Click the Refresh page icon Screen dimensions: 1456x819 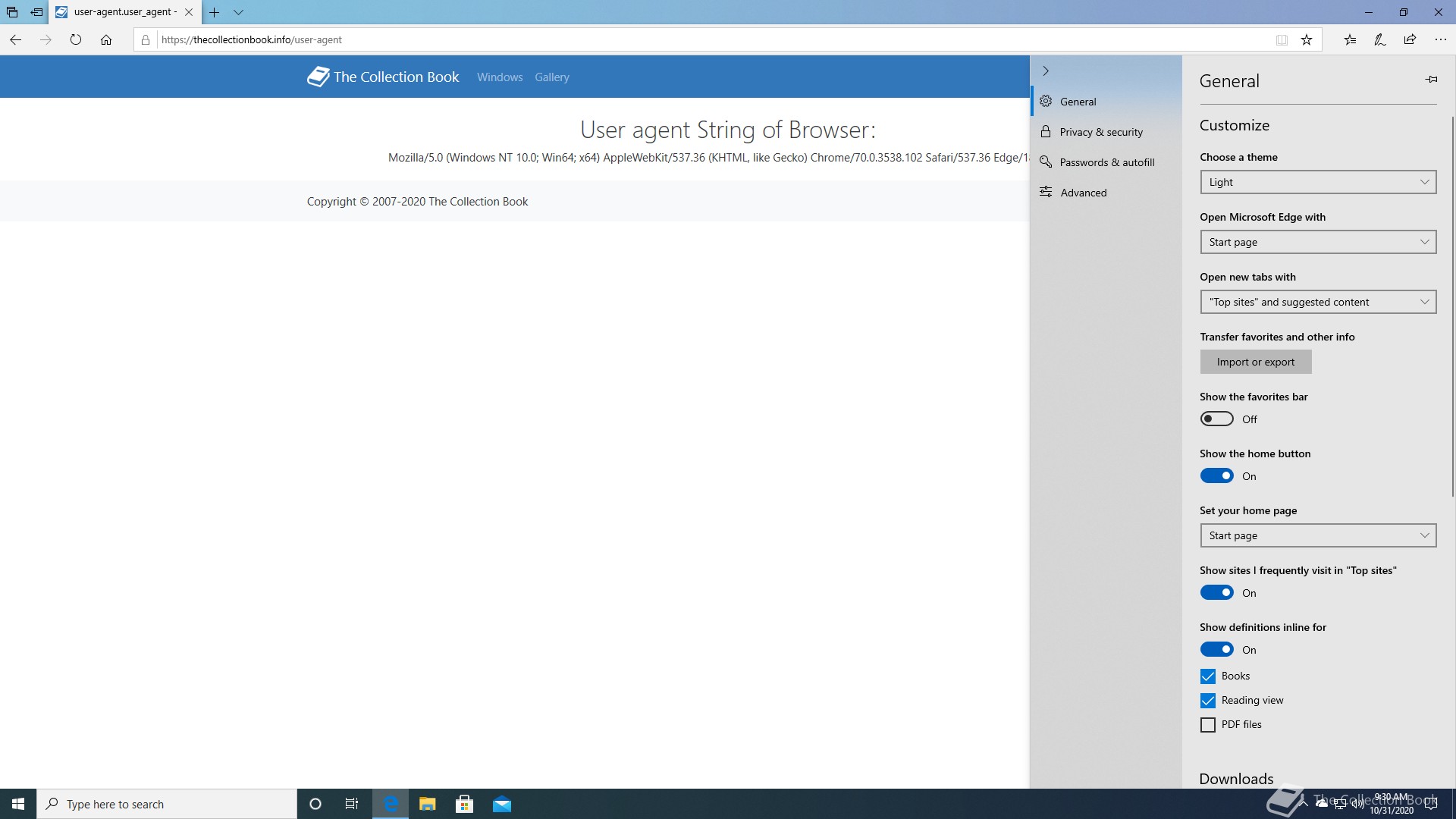[x=76, y=39]
